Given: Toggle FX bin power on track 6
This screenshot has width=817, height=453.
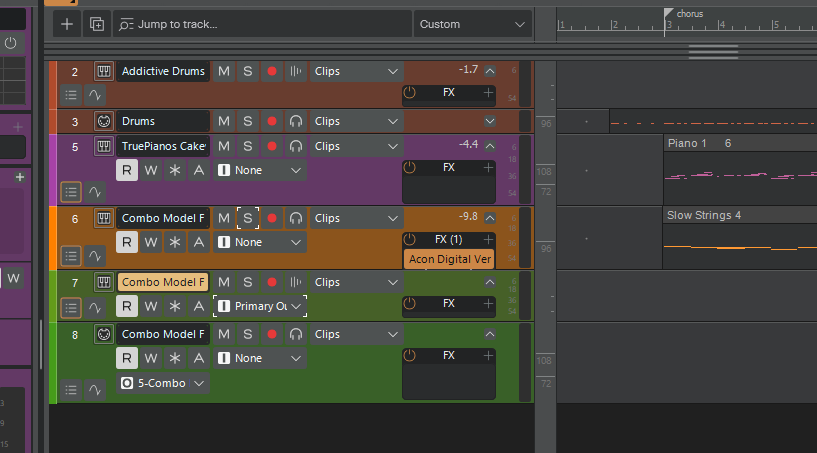Looking at the screenshot, I should pyautogui.click(x=409, y=240).
